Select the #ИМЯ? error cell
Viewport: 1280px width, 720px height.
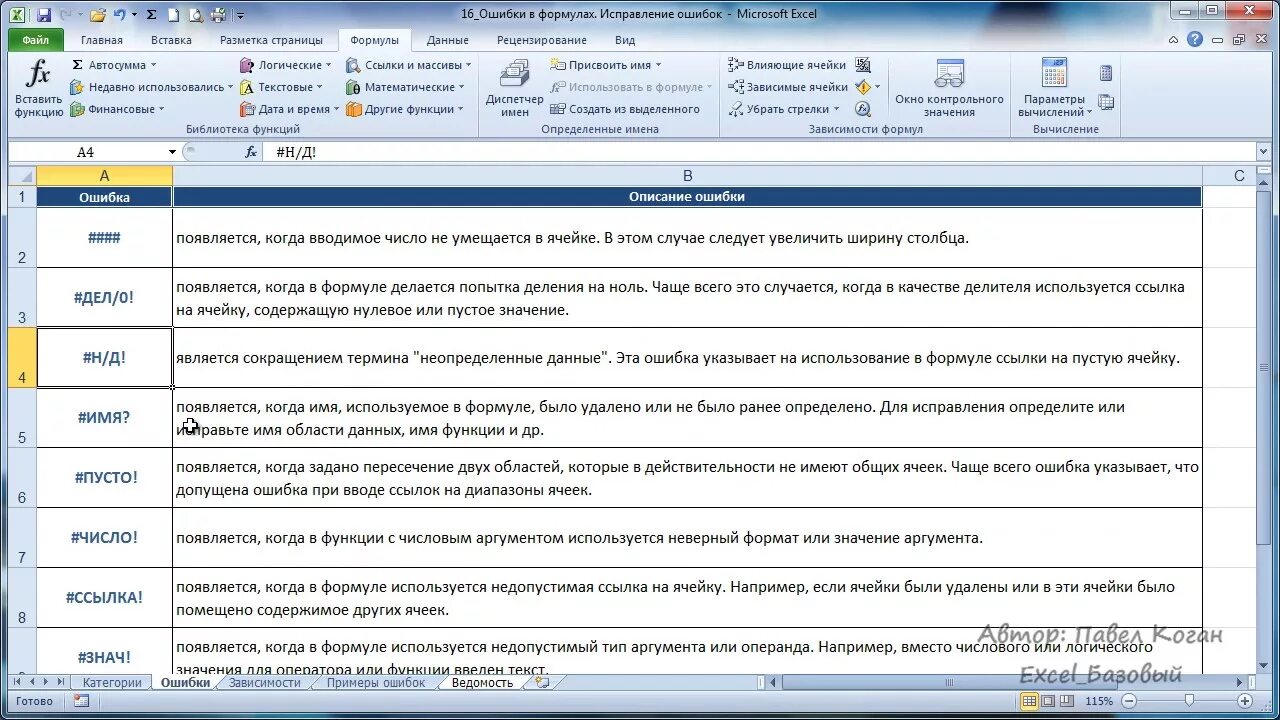[104, 417]
